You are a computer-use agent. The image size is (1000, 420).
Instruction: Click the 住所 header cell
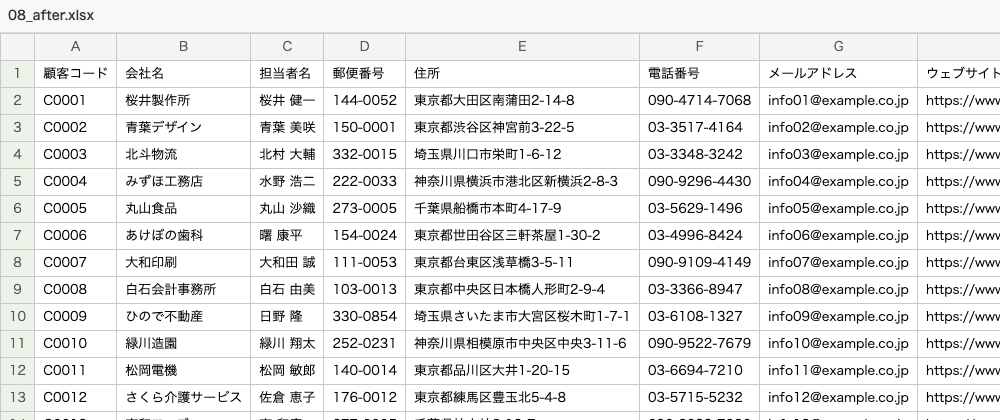pyautogui.click(x=522, y=74)
